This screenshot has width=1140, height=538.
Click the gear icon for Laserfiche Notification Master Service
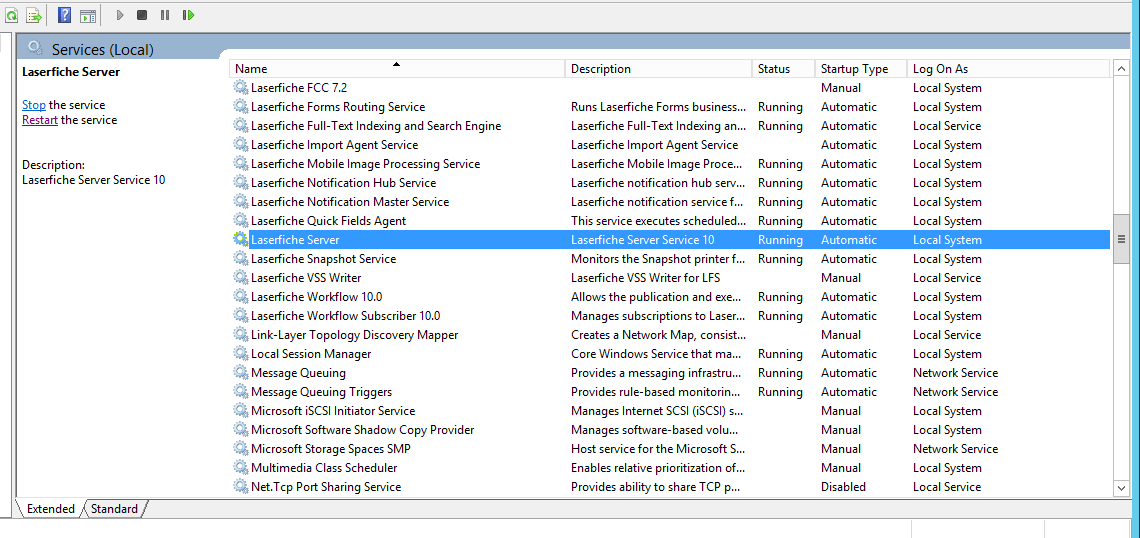[240, 201]
